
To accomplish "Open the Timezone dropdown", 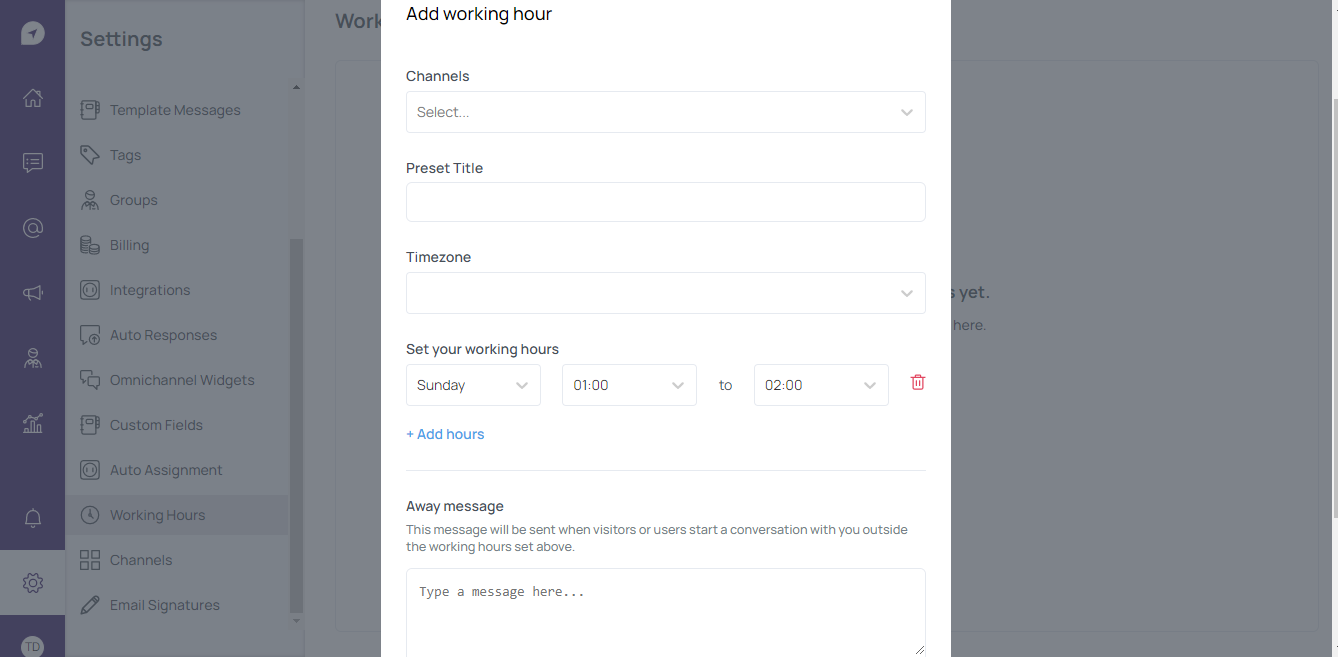I will tap(665, 293).
